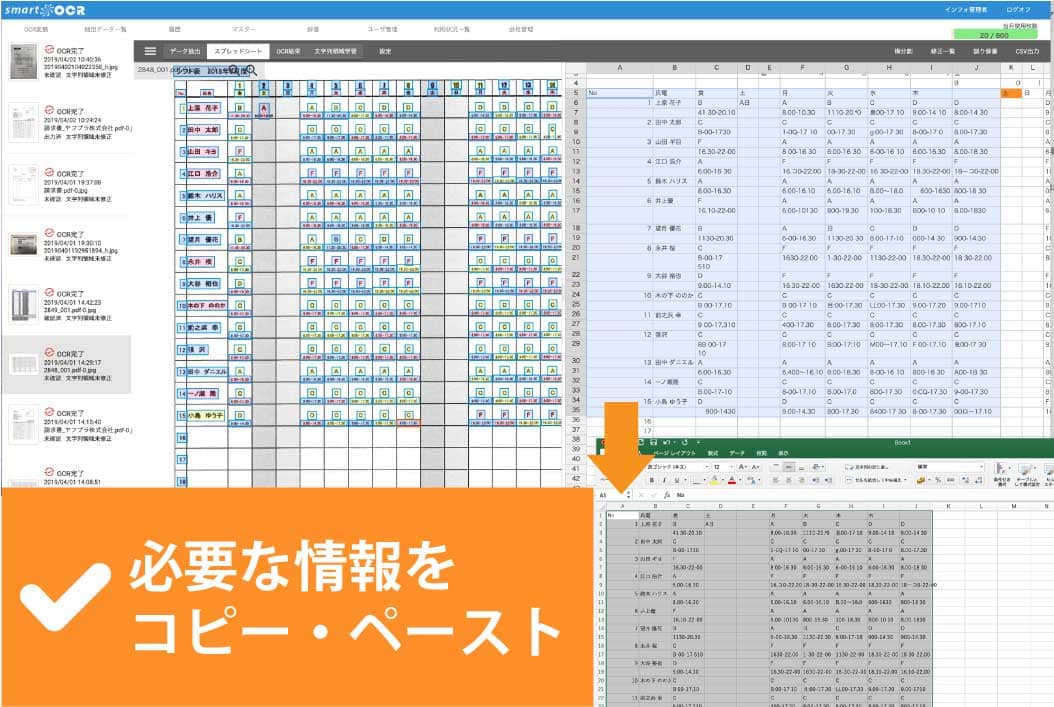Right-align text in Excel ribbon
This screenshot has height=707, width=1054.
click(802, 481)
